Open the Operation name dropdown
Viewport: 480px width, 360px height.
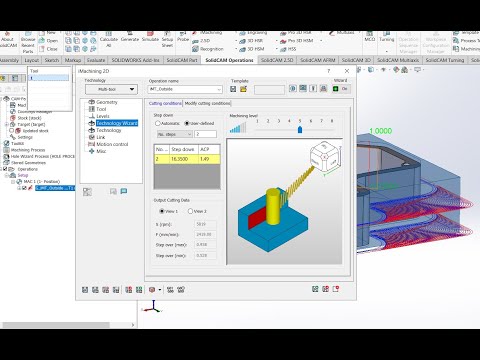(185, 89)
